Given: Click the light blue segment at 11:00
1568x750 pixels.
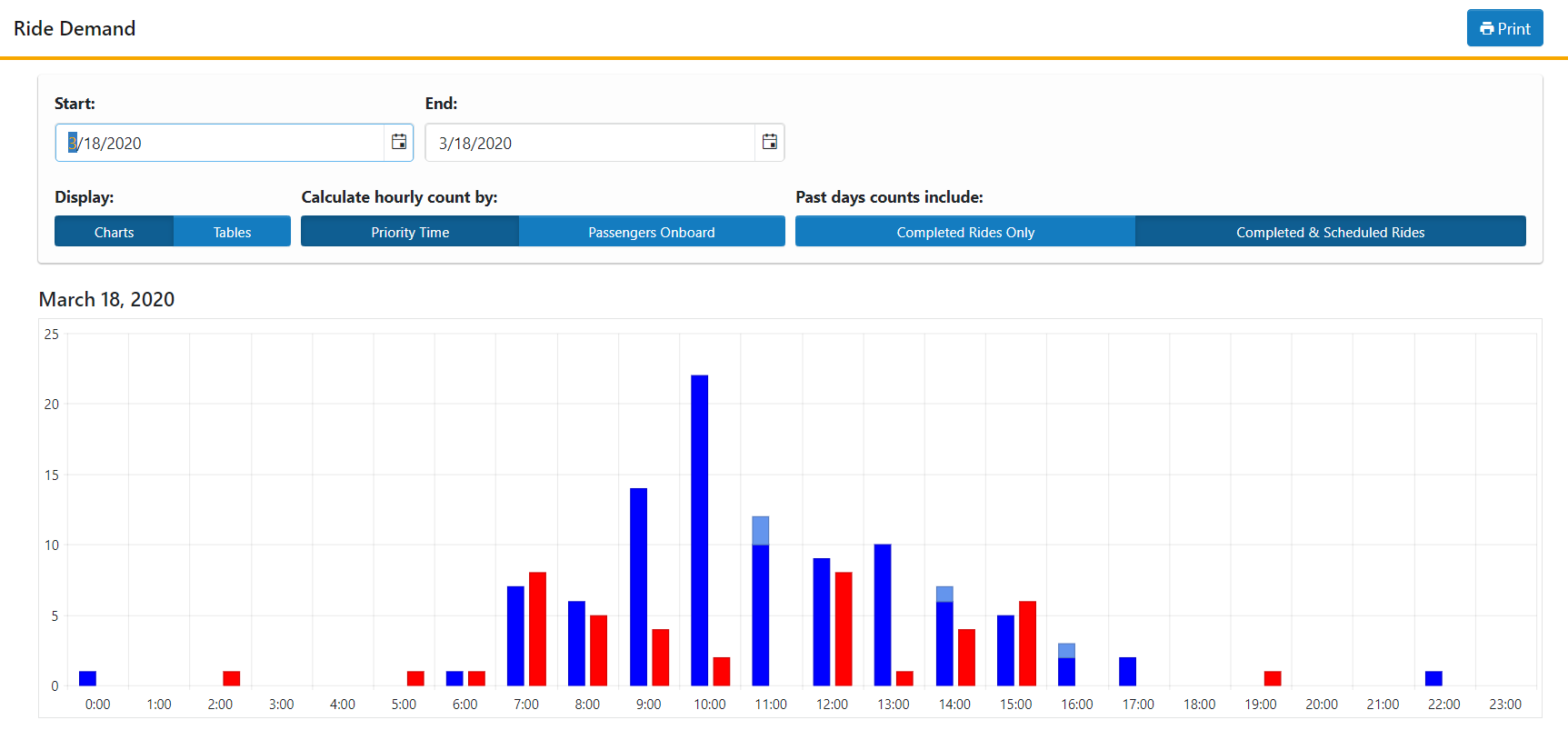Looking at the screenshot, I should [761, 531].
